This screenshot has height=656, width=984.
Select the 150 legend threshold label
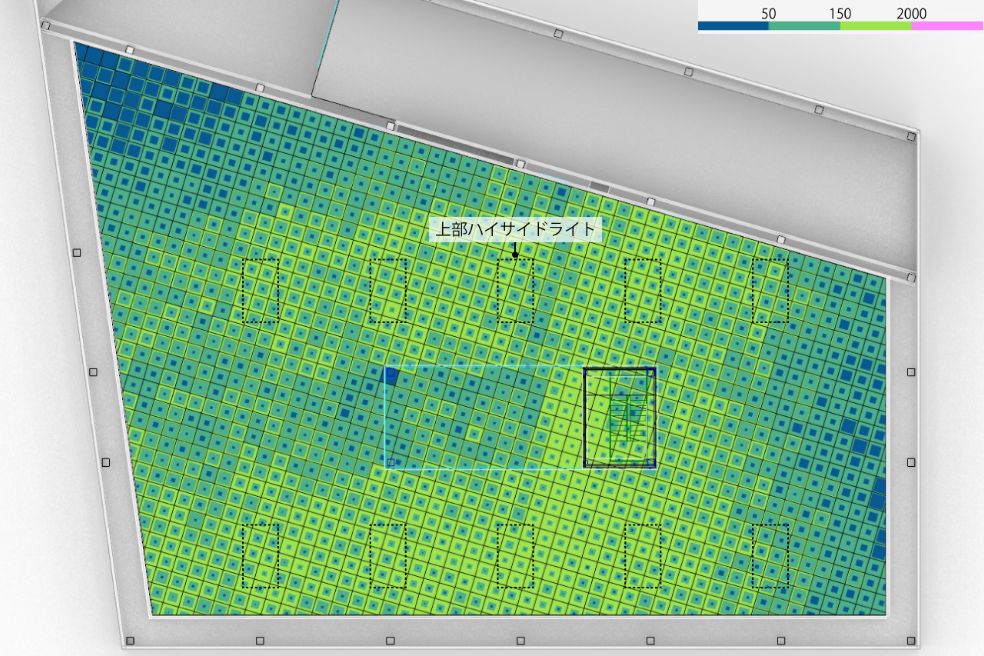(x=840, y=13)
